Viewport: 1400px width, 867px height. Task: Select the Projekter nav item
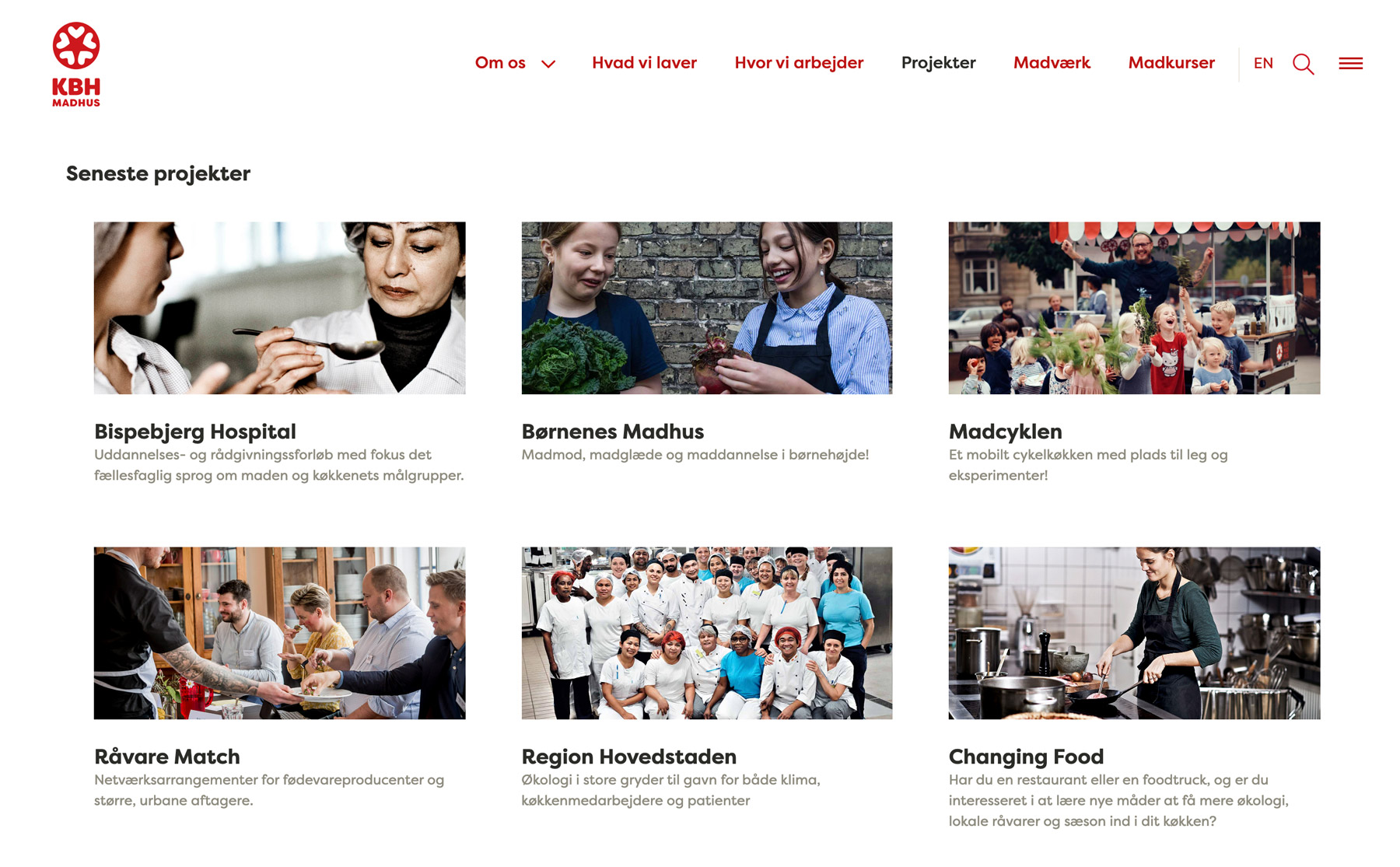click(x=938, y=63)
